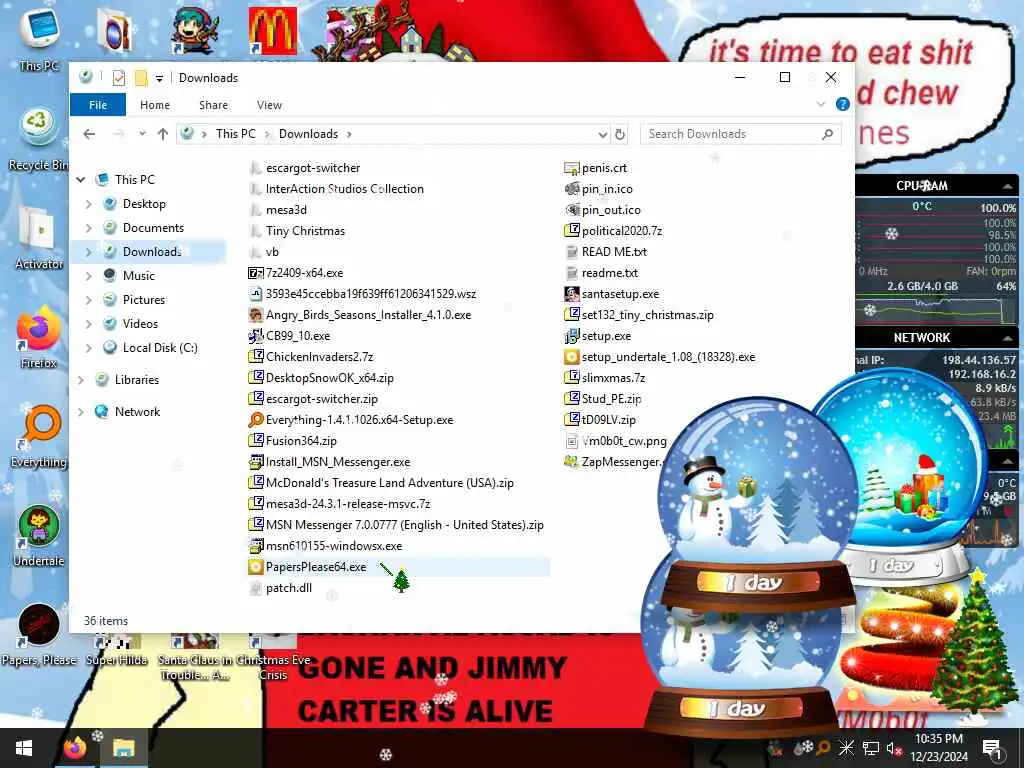Viewport: 1024px width, 768px height.
Task: Open the network tray icon
Action: click(x=871, y=748)
